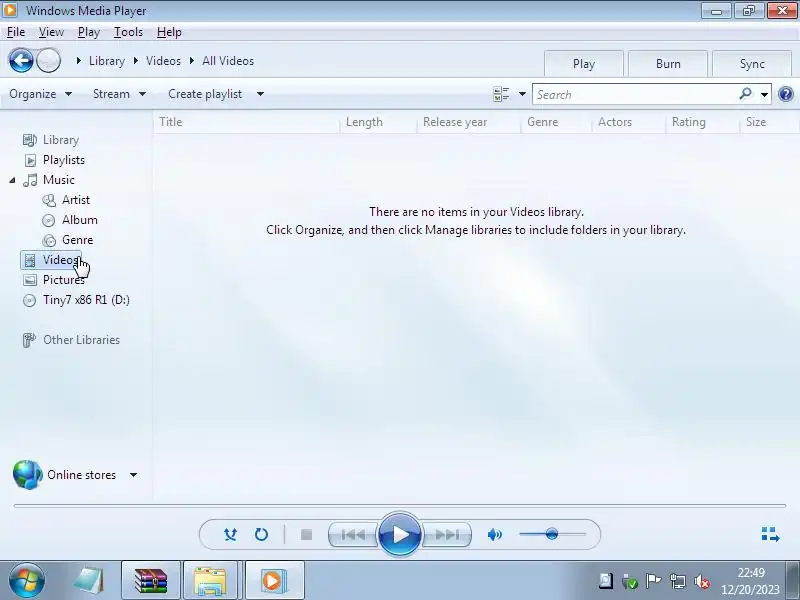Click the Tiny7 disc drive icon
The image size is (800, 600).
[x=30, y=300]
